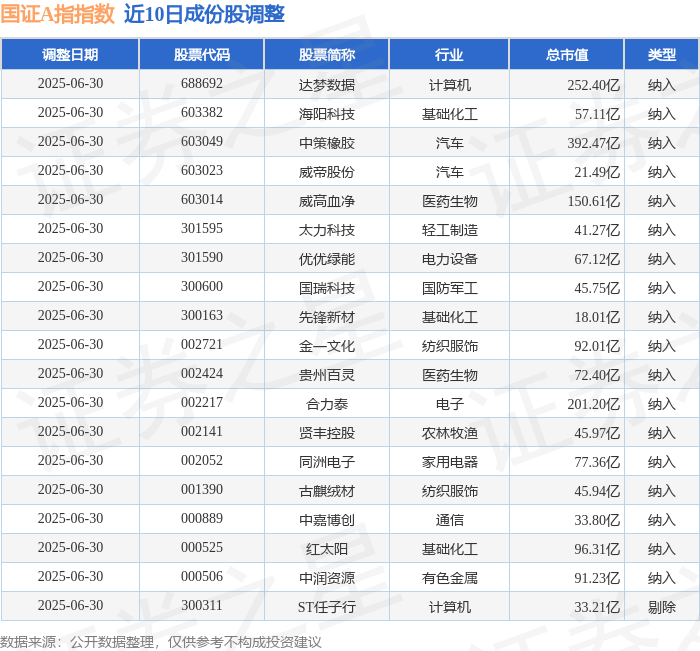Click the 电力设备 industry cell
The image size is (700, 651).
(450, 259)
